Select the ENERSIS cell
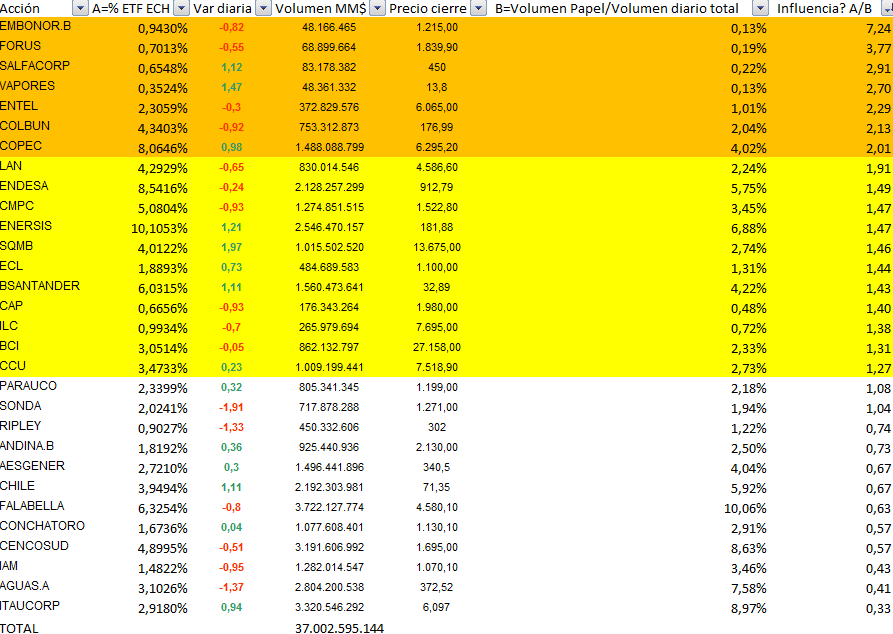The width and height of the screenshot is (893, 634). point(26,226)
